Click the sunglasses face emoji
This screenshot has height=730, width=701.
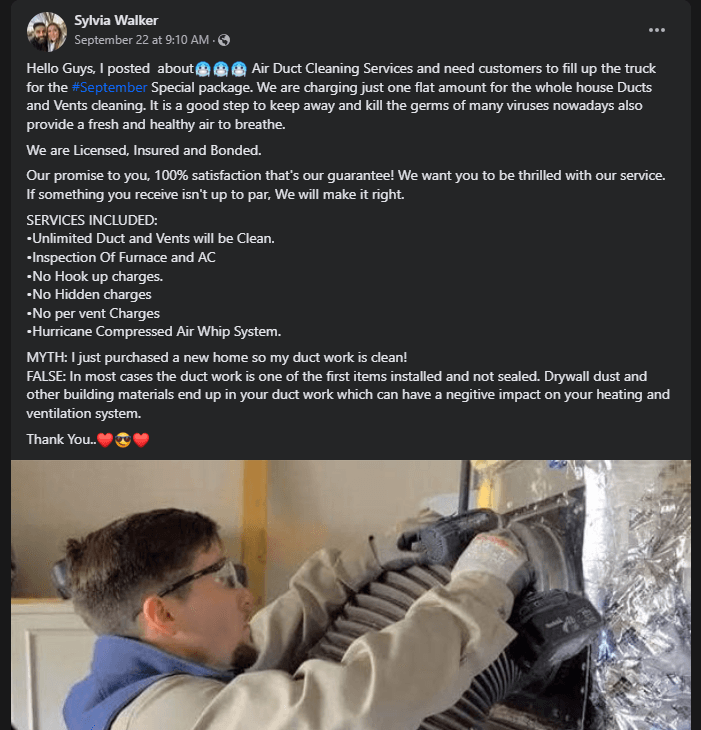123,439
